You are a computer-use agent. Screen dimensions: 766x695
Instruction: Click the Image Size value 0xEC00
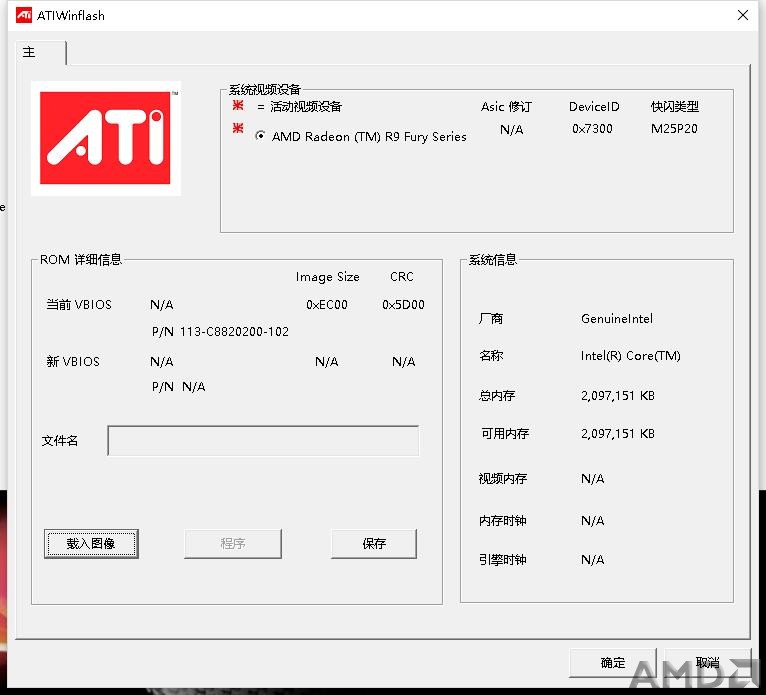[x=327, y=305]
